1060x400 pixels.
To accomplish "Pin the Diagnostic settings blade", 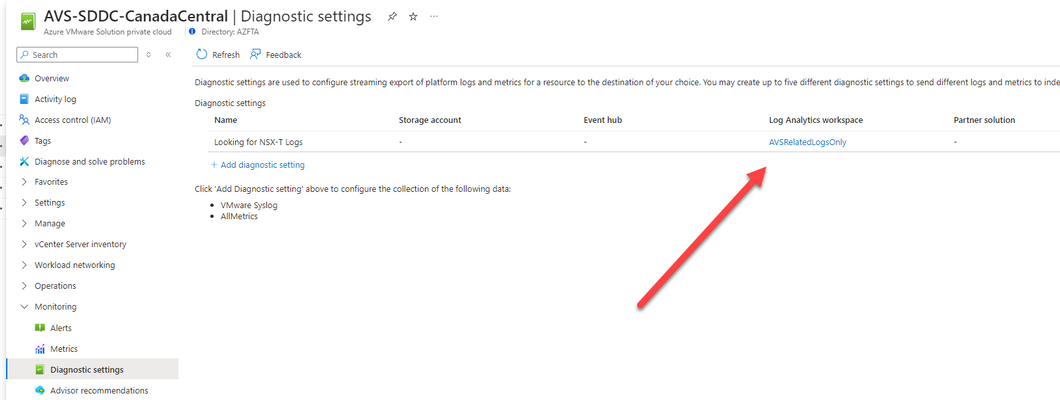I will 392,17.
